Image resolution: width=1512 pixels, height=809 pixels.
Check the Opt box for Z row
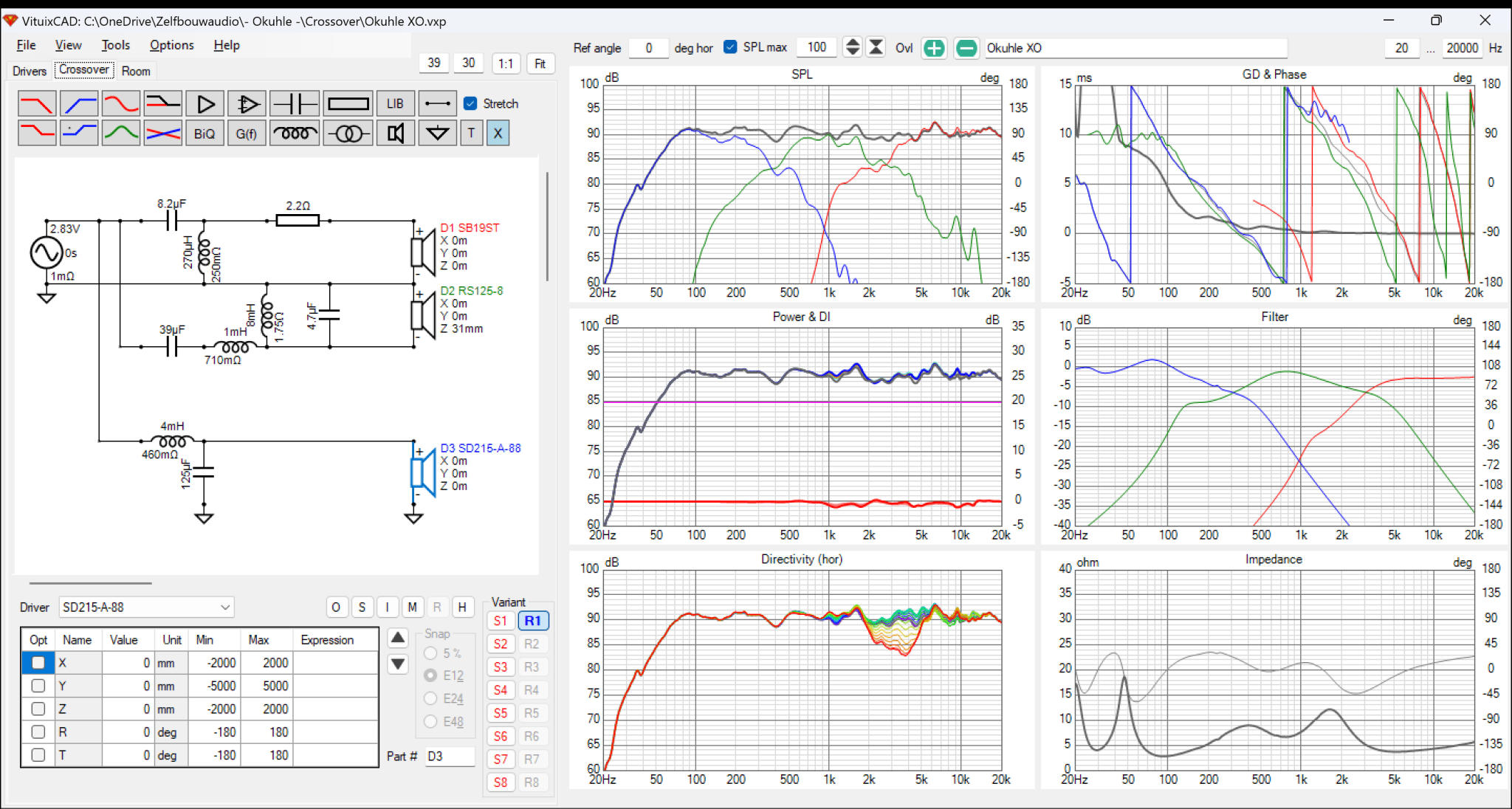pyautogui.click(x=38, y=709)
